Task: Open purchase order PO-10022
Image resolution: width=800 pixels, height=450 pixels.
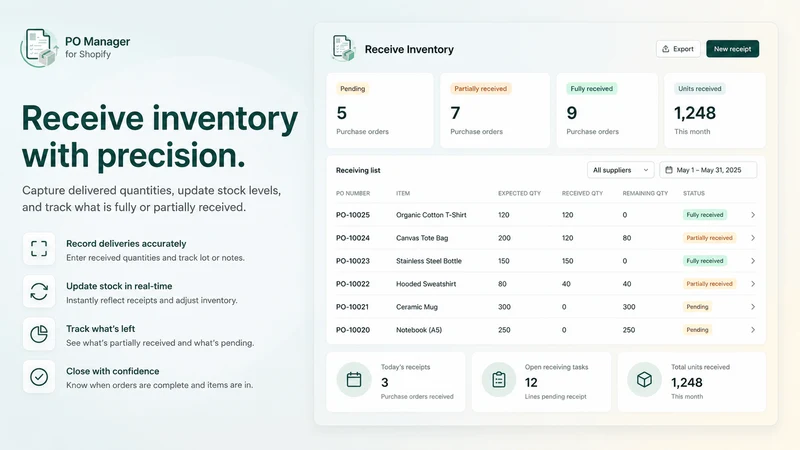Action: (353, 284)
